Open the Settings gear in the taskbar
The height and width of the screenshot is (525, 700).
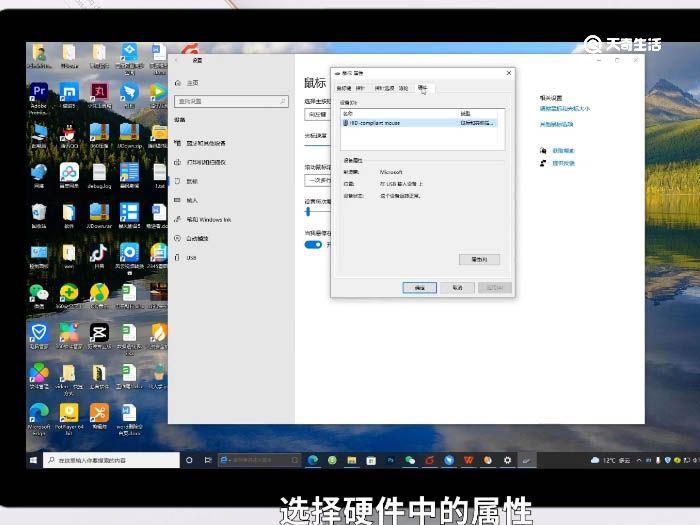click(x=507, y=460)
